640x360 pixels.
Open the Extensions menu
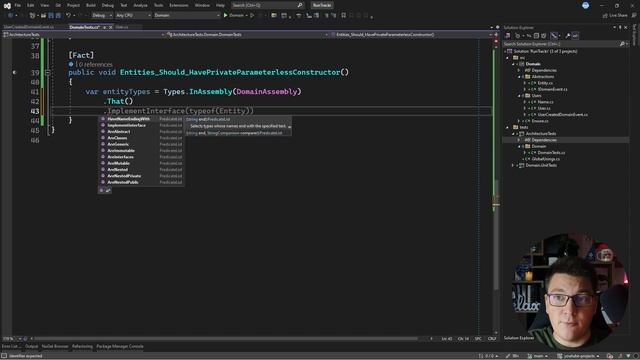pyautogui.click(x=179, y=5)
